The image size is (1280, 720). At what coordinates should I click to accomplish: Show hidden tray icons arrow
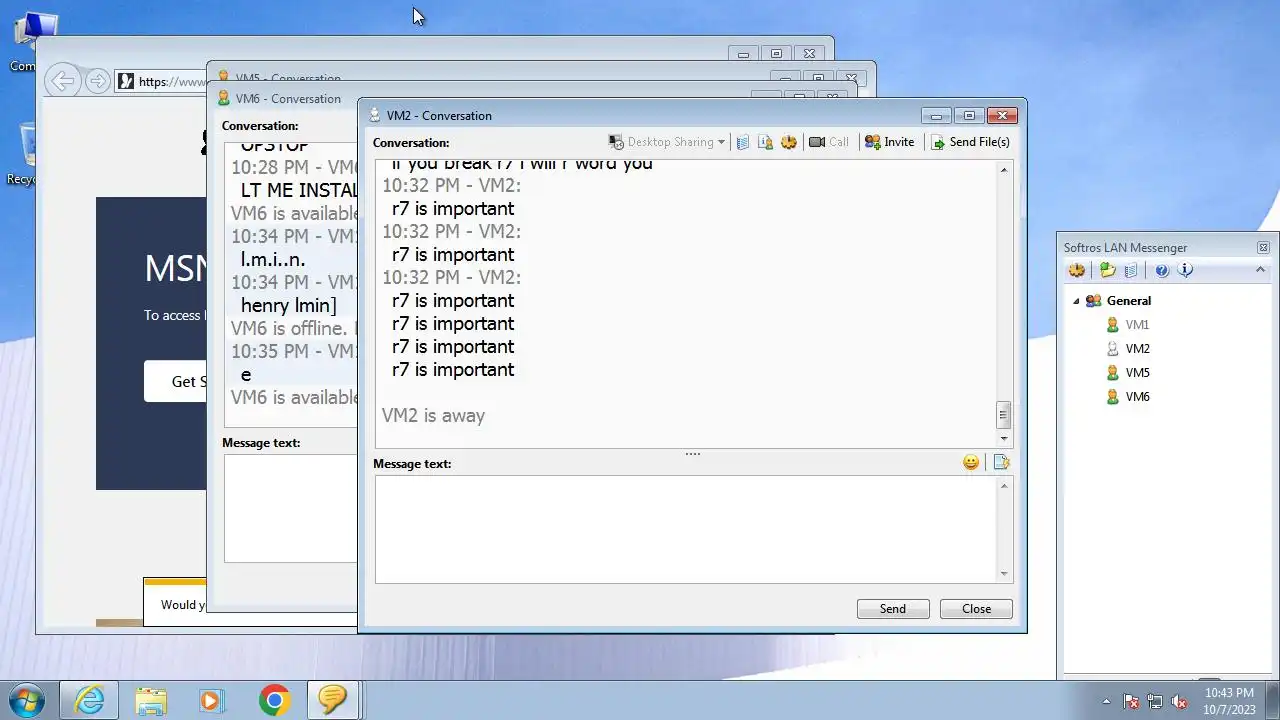click(x=1106, y=701)
